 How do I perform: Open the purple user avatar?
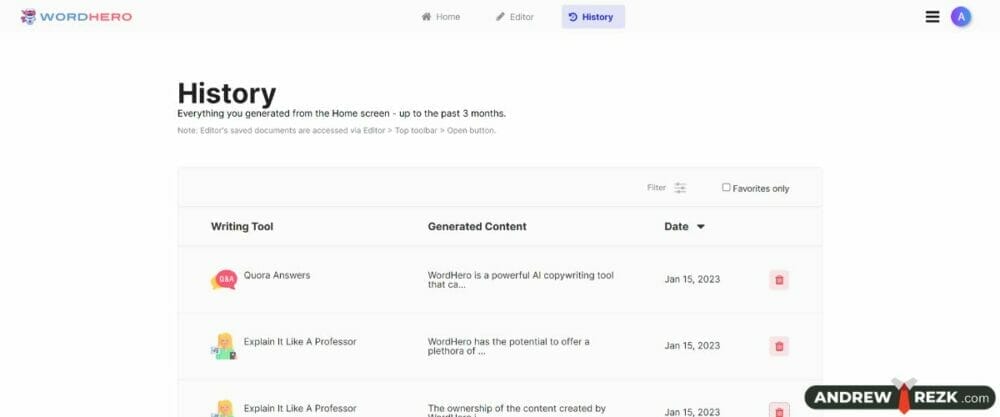[960, 17]
